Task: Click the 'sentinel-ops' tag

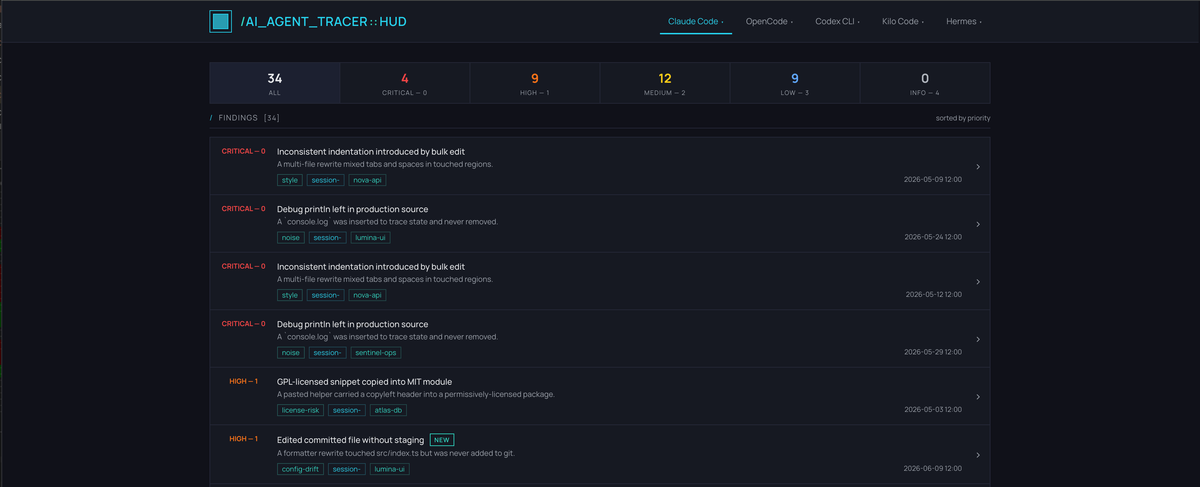Action: click(376, 352)
